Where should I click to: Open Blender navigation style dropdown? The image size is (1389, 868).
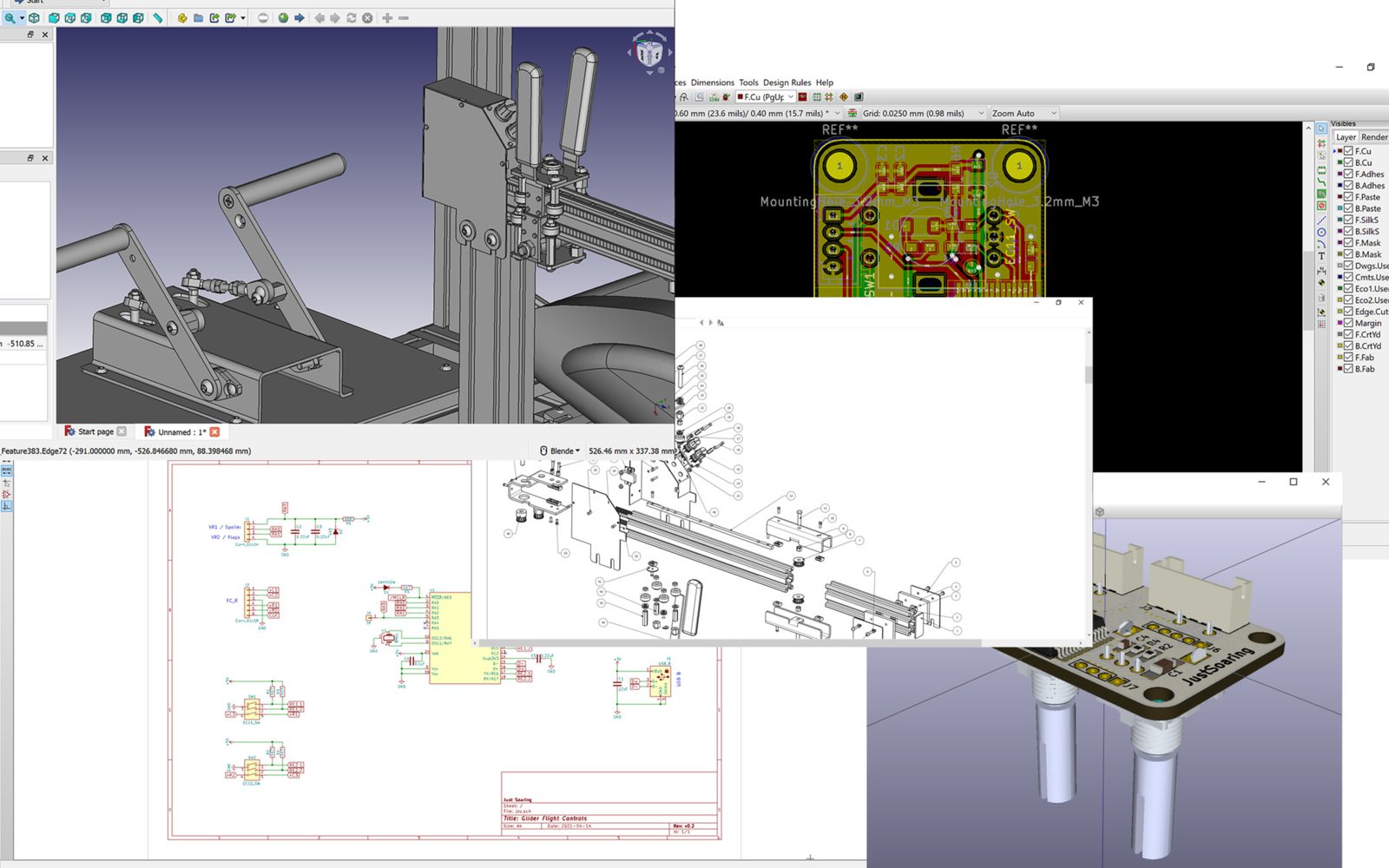point(560,450)
